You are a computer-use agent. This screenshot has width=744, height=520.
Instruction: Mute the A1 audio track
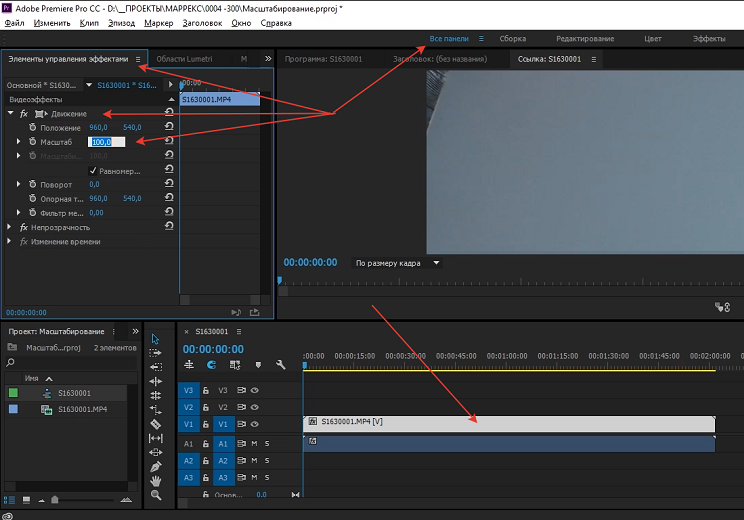point(254,444)
